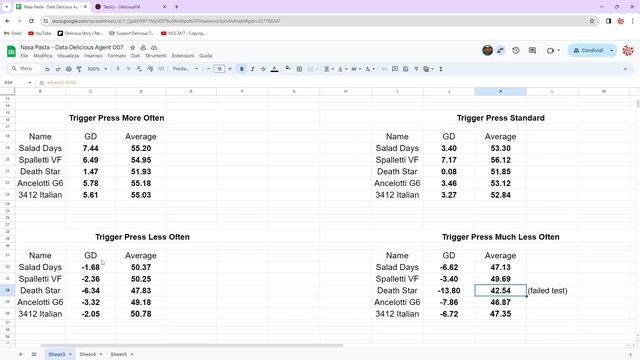
Task: Open the comments panel icon
Action: (532, 50)
